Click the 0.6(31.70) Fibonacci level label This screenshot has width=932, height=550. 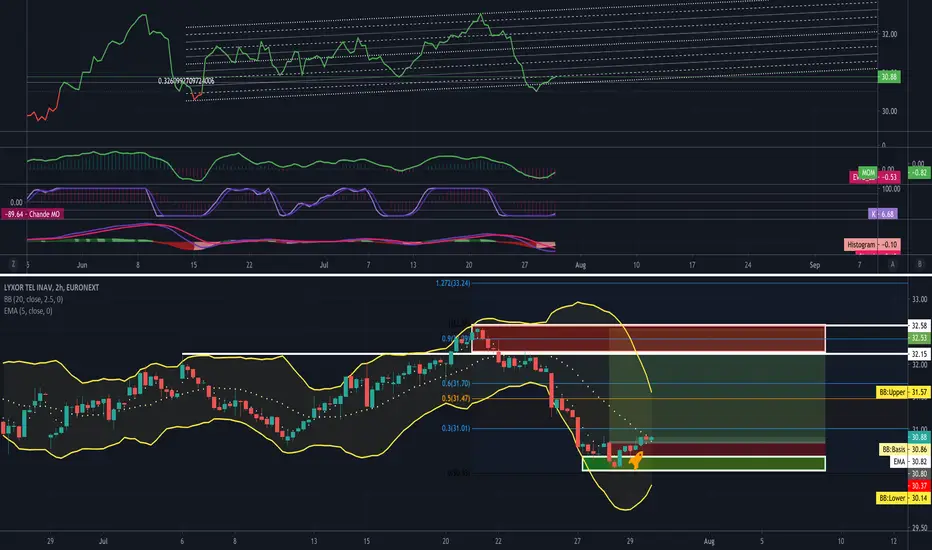(x=456, y=384)
